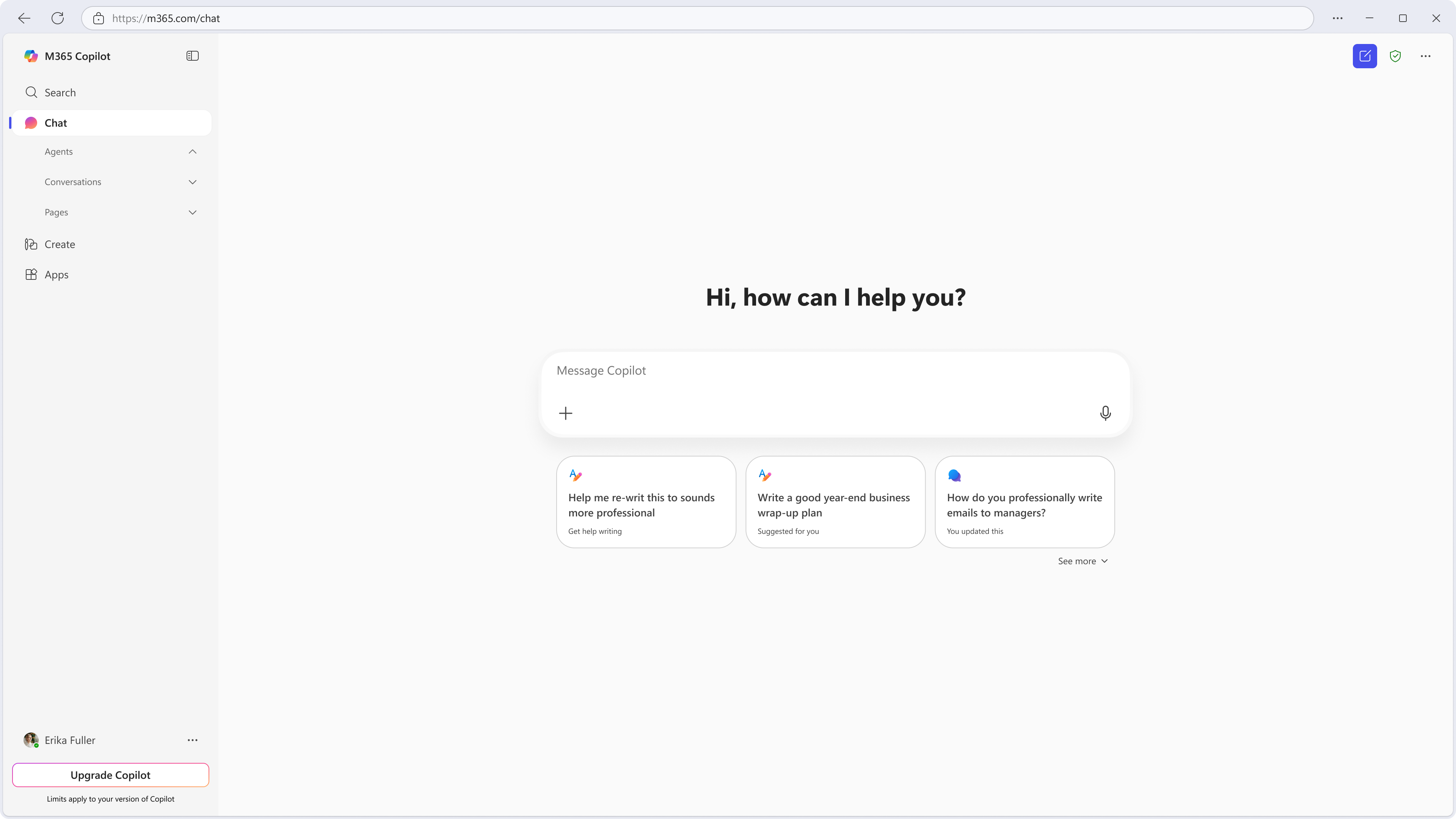Click writing icon on re-writ prompt card
Image resolution: width=1456 pixels, height=819 pixels.
click(576, 475)
